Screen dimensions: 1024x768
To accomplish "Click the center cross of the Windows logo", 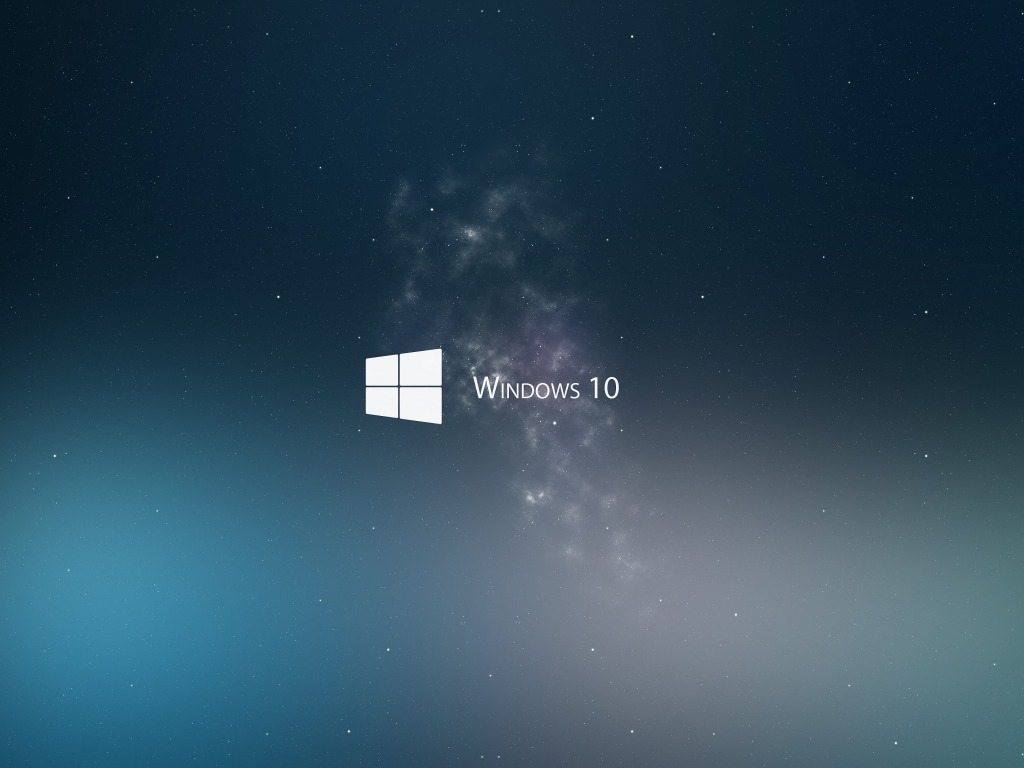I will click(x=400, y=386).
